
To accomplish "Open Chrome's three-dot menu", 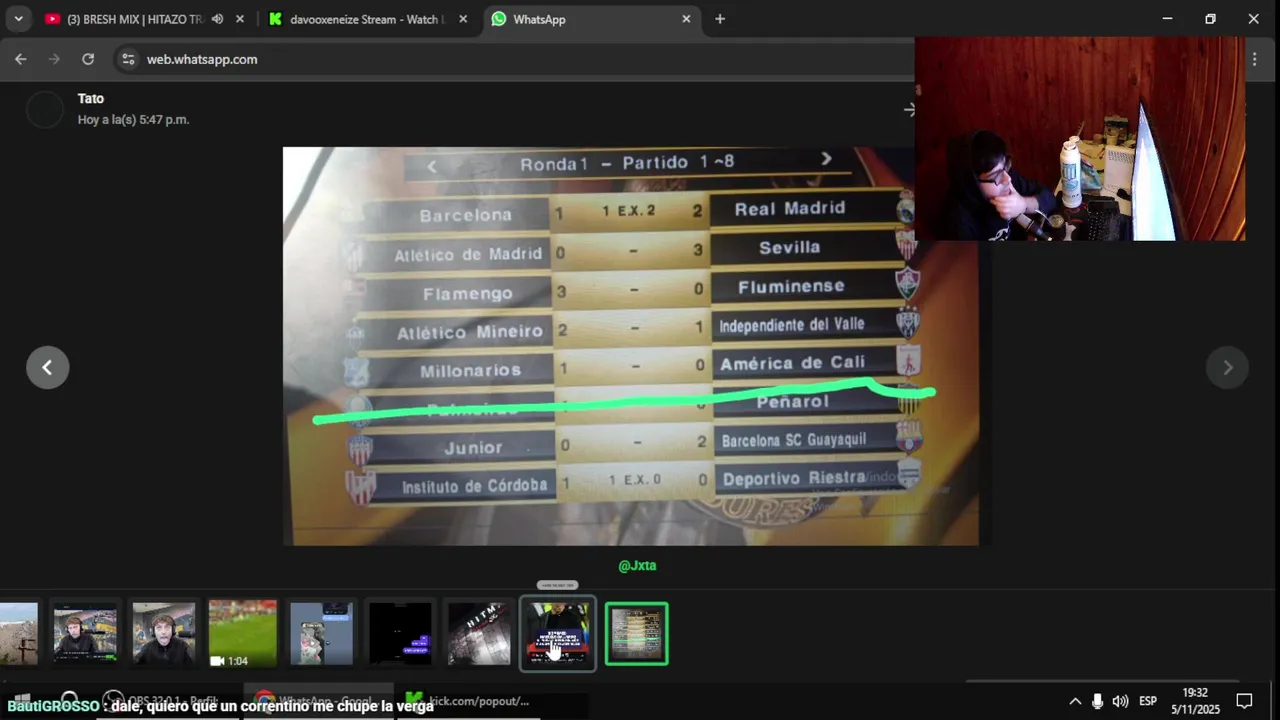I will click(x=1255, y=59).
